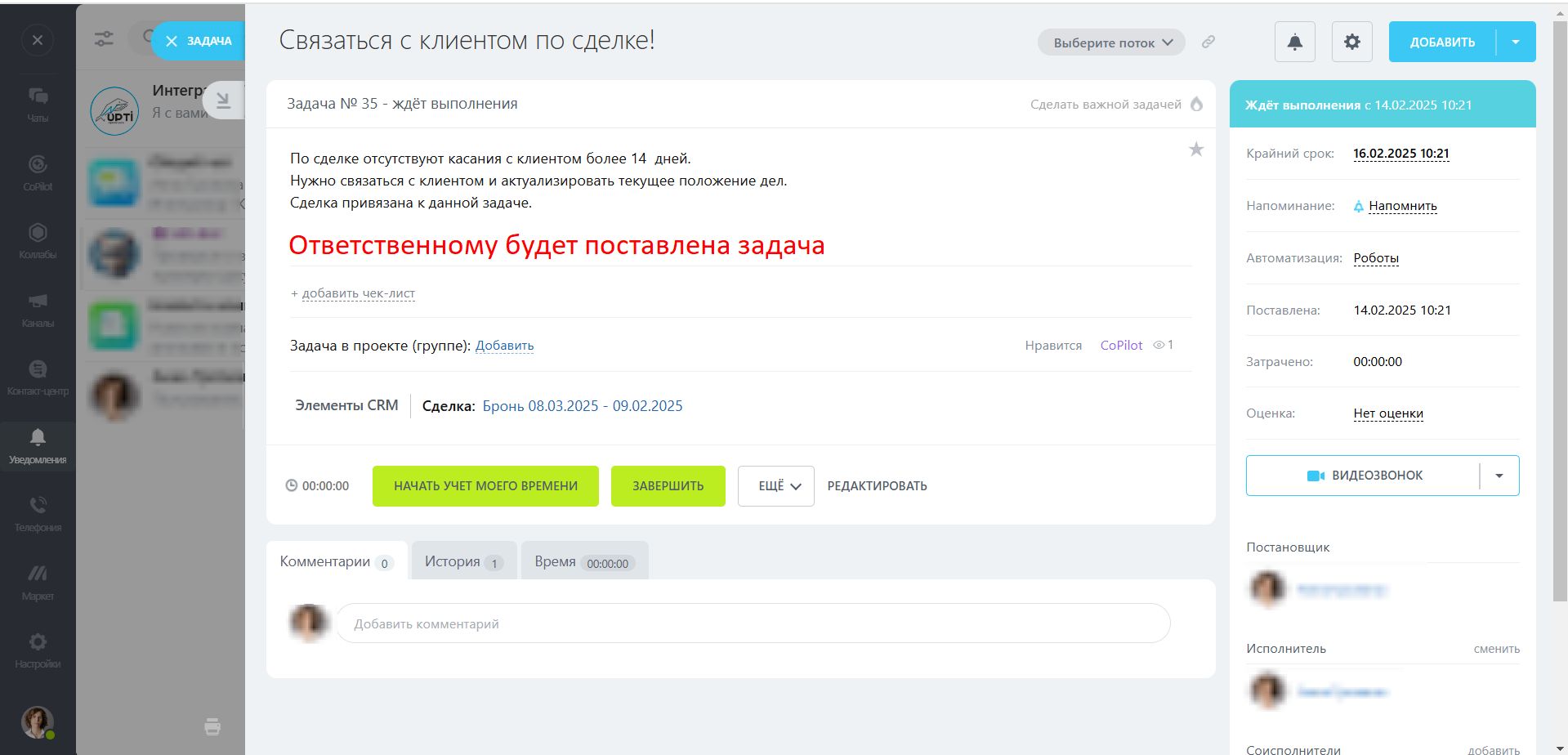Open the Market sidebar icon
The height and width of the screenshot is (755, 1568).
pos(38,582)
